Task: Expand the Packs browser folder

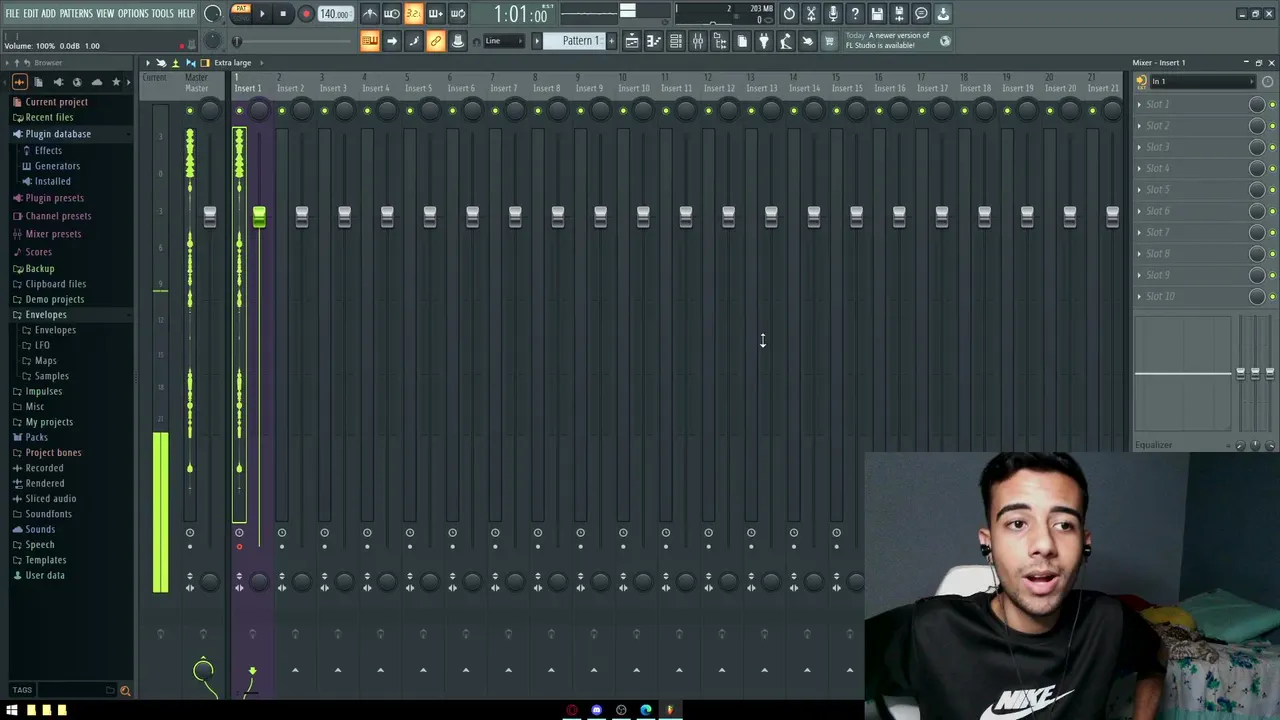Action: coord(36,437)
